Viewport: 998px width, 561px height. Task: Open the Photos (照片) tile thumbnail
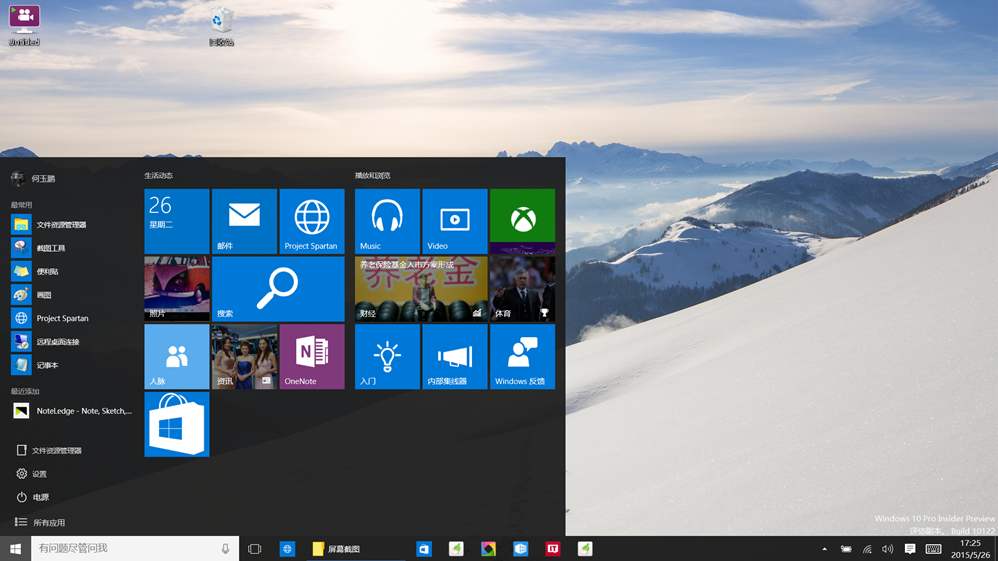tap(177, 289)
